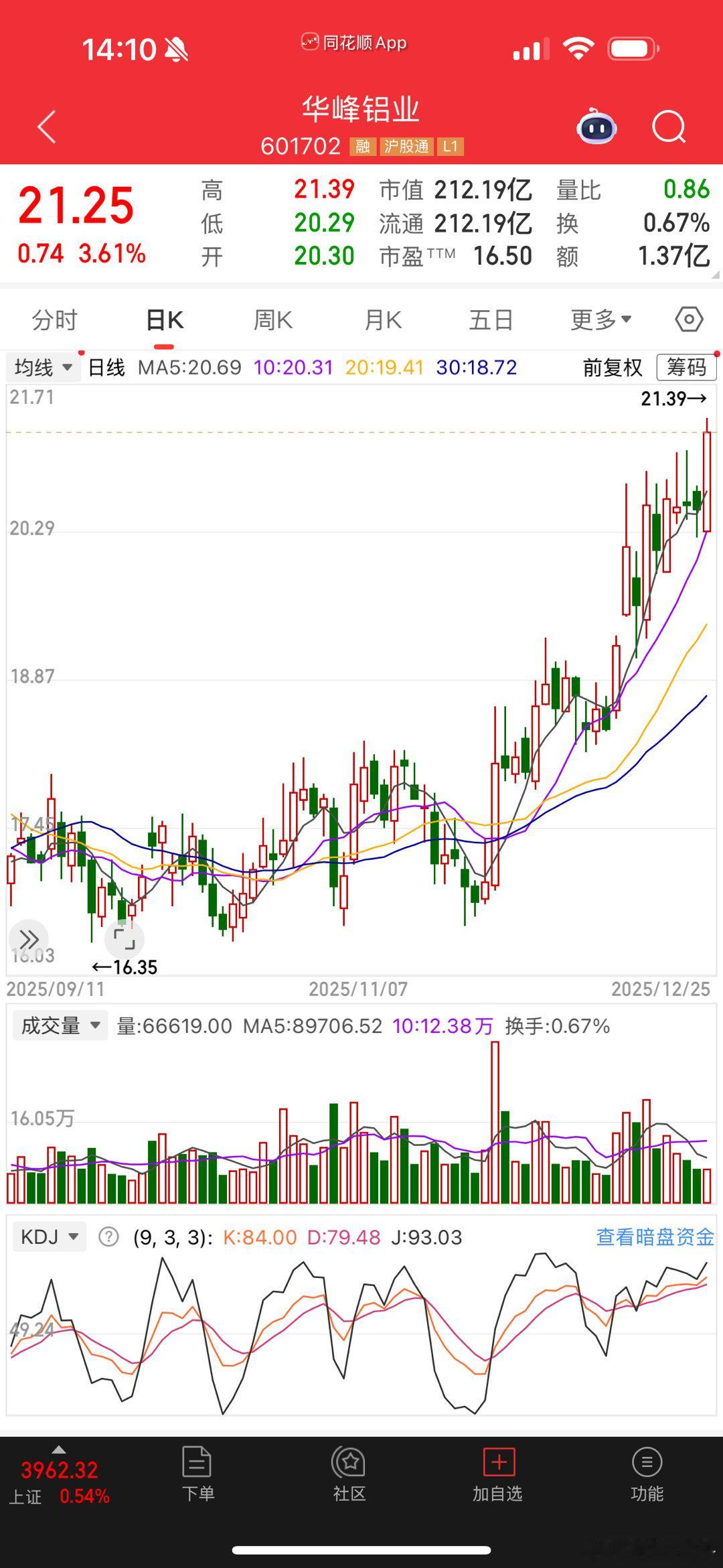Tap the current price 21.25
The image size is (723, 1568).
point(76,205)
